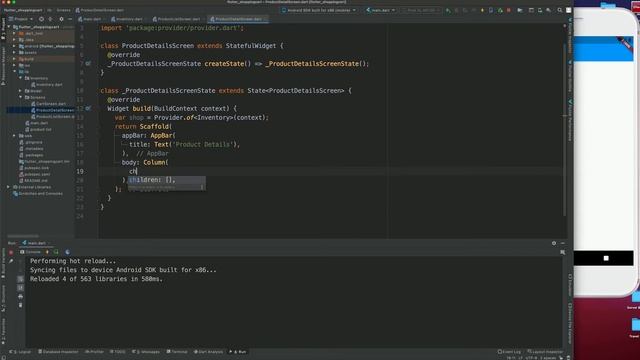
Task: Click the override gutter icon beside createState line
Action: tap(88, 64)
